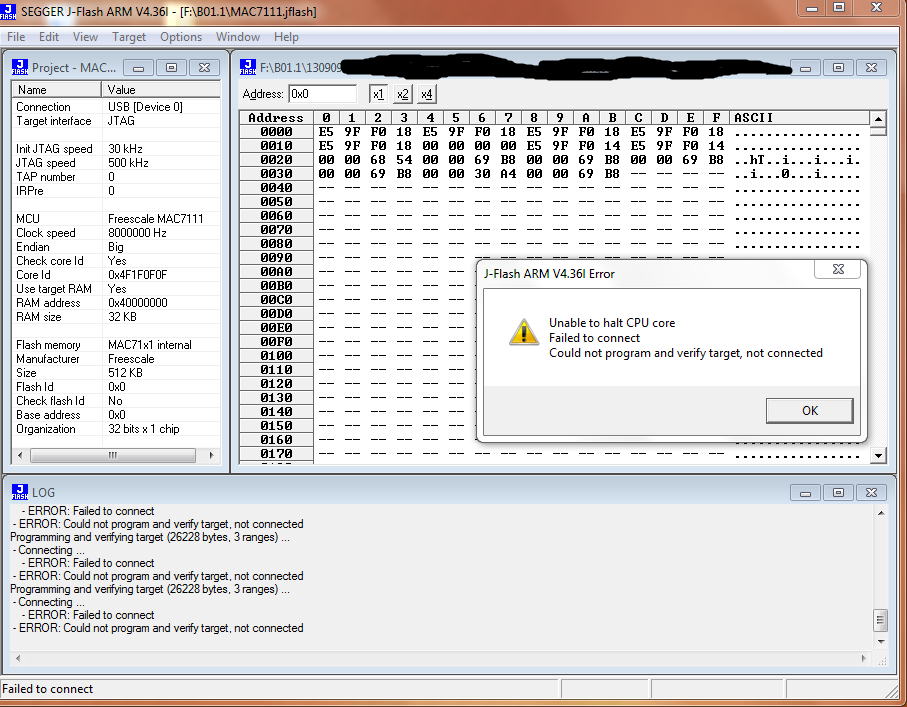
Task: Open the Edit menu
Action: 49,37
